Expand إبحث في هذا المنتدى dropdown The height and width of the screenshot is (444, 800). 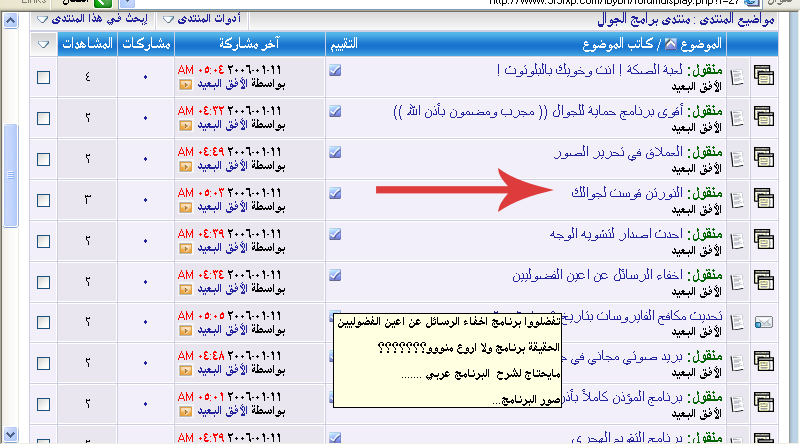98,19
